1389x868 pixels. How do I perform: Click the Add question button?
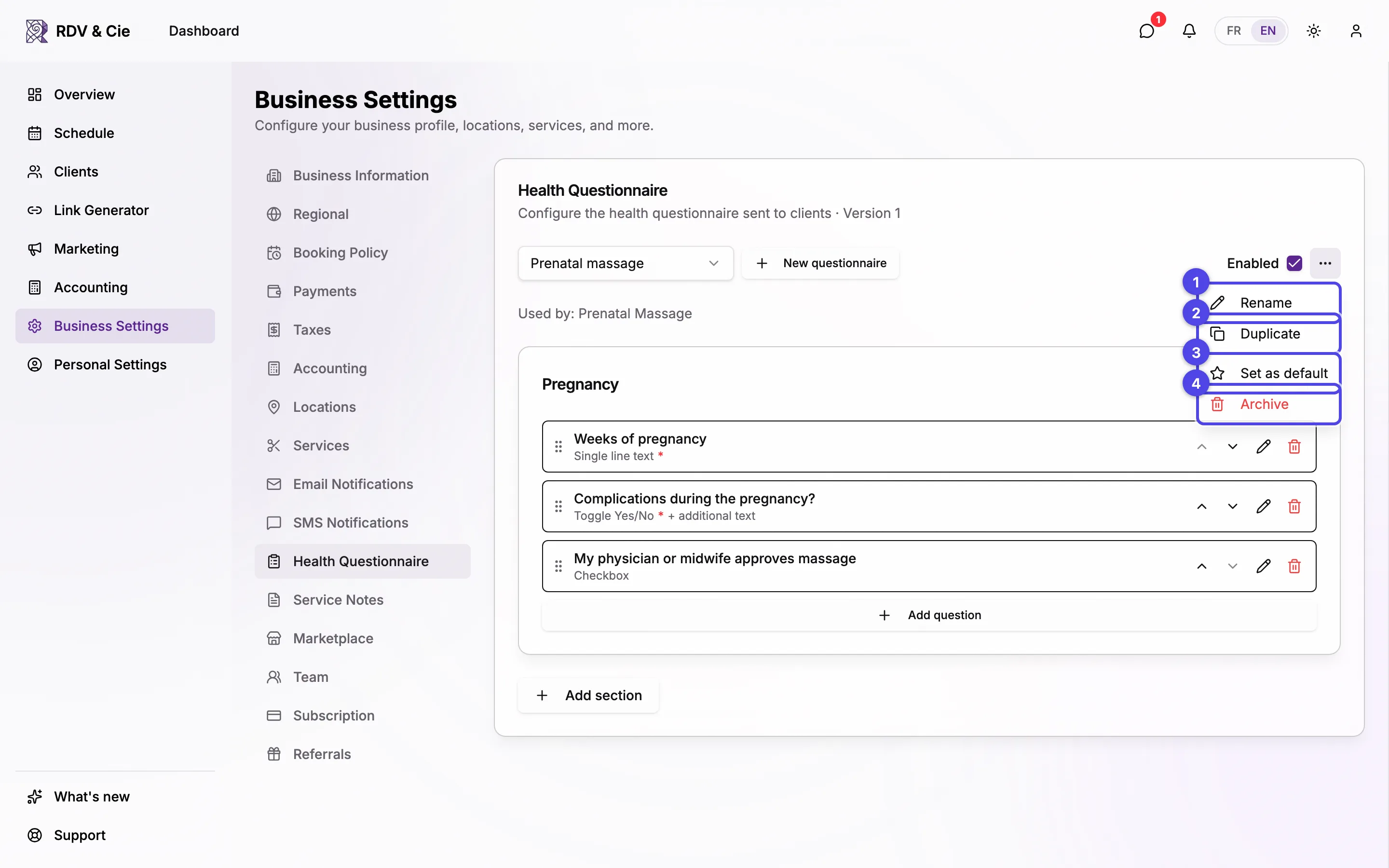pyautogui.click(x=929, y=615)
